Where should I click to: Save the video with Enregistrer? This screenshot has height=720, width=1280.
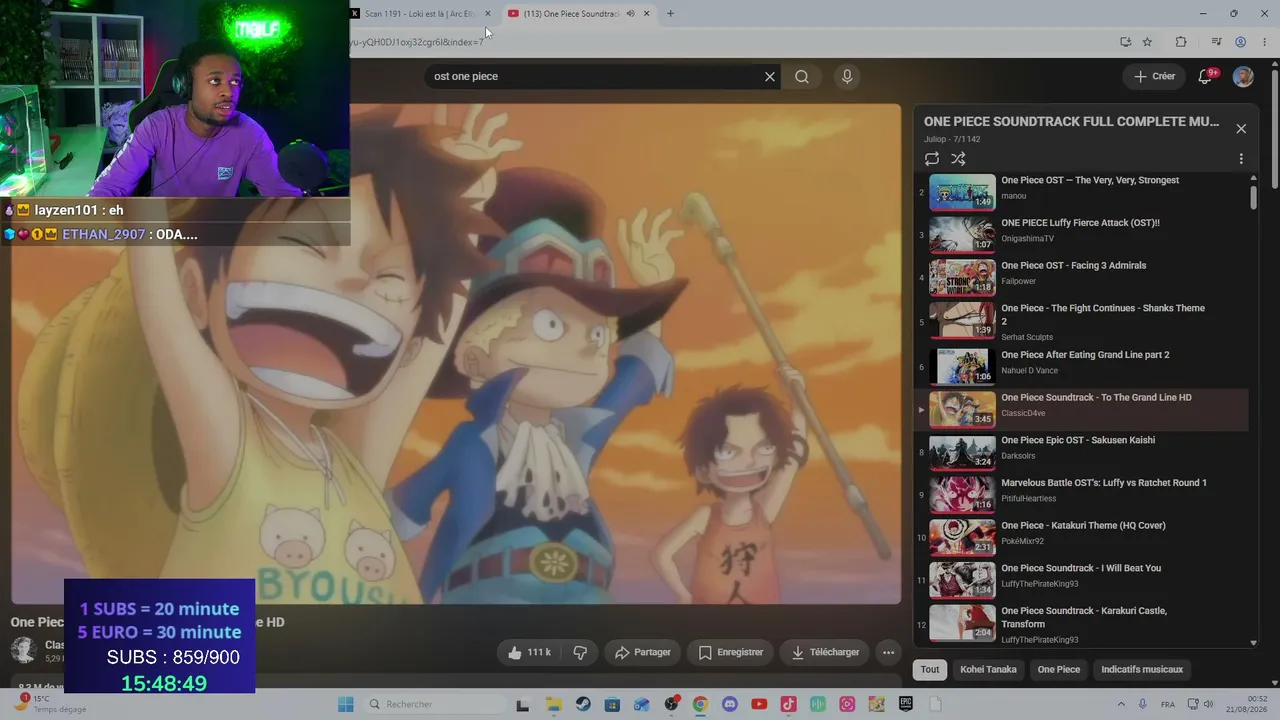pyautogui.click(x=731, y=652)
